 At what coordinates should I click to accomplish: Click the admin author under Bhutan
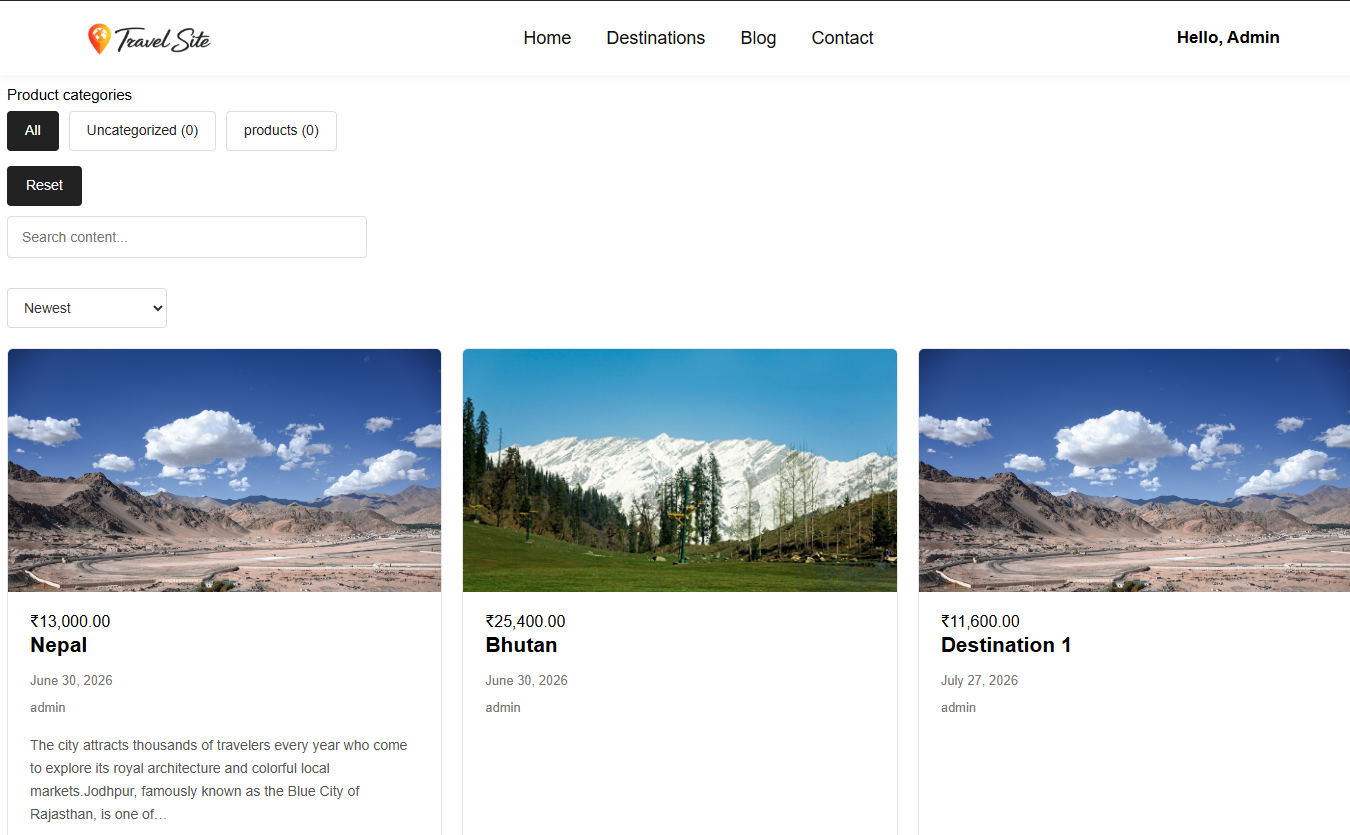pyautogui.click(x=503, y=707)
